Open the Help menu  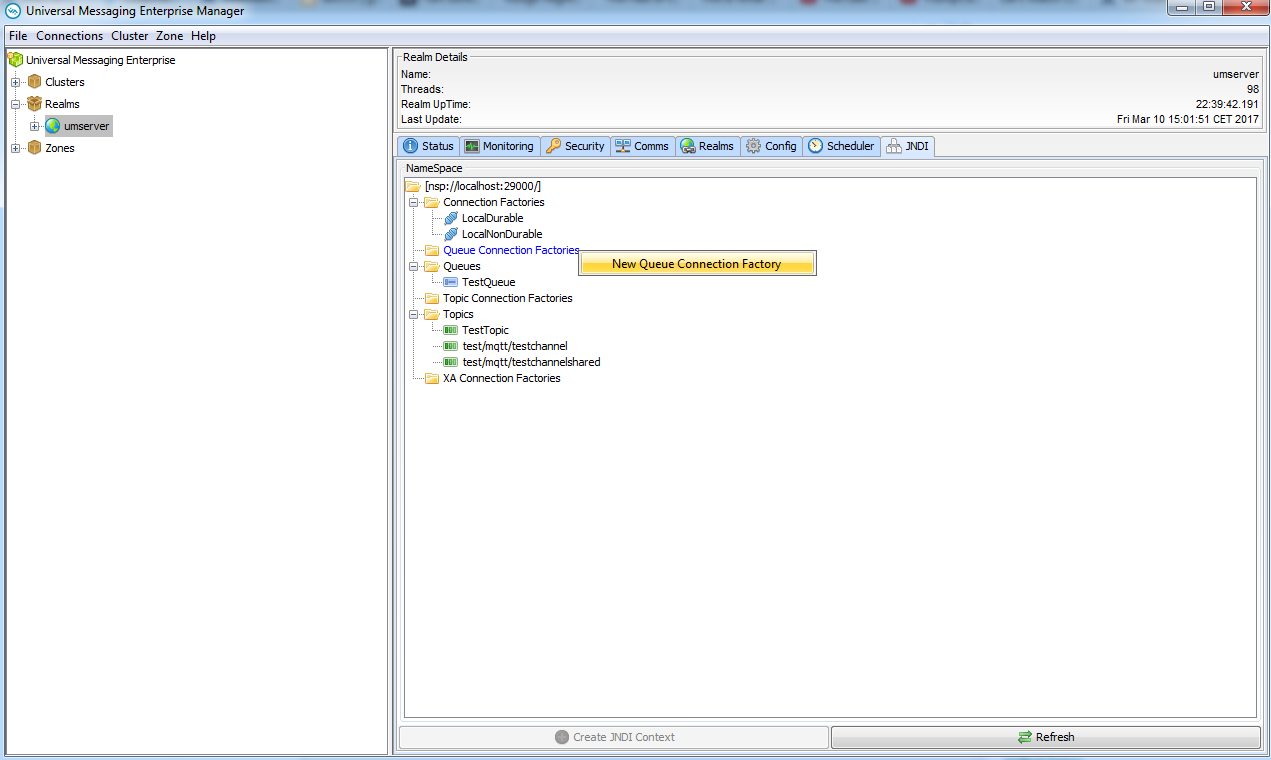(203, 36)
